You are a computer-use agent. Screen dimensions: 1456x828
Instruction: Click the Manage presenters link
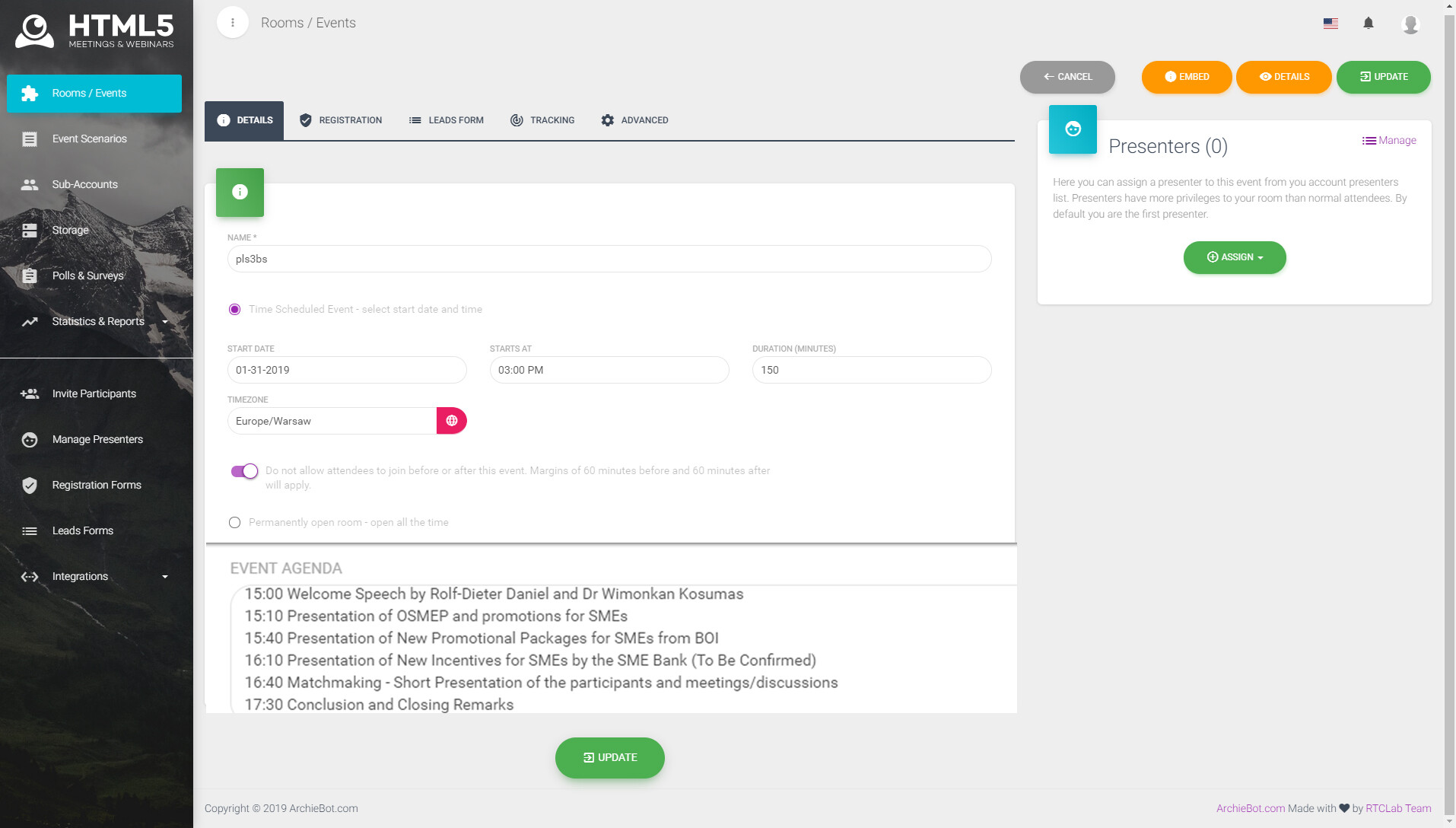click(x=1389, y=141)
